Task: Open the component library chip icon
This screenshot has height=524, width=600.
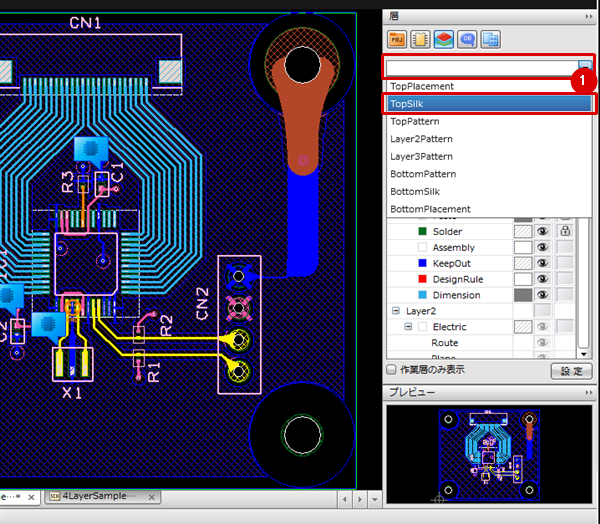Action: pos(420,39)
